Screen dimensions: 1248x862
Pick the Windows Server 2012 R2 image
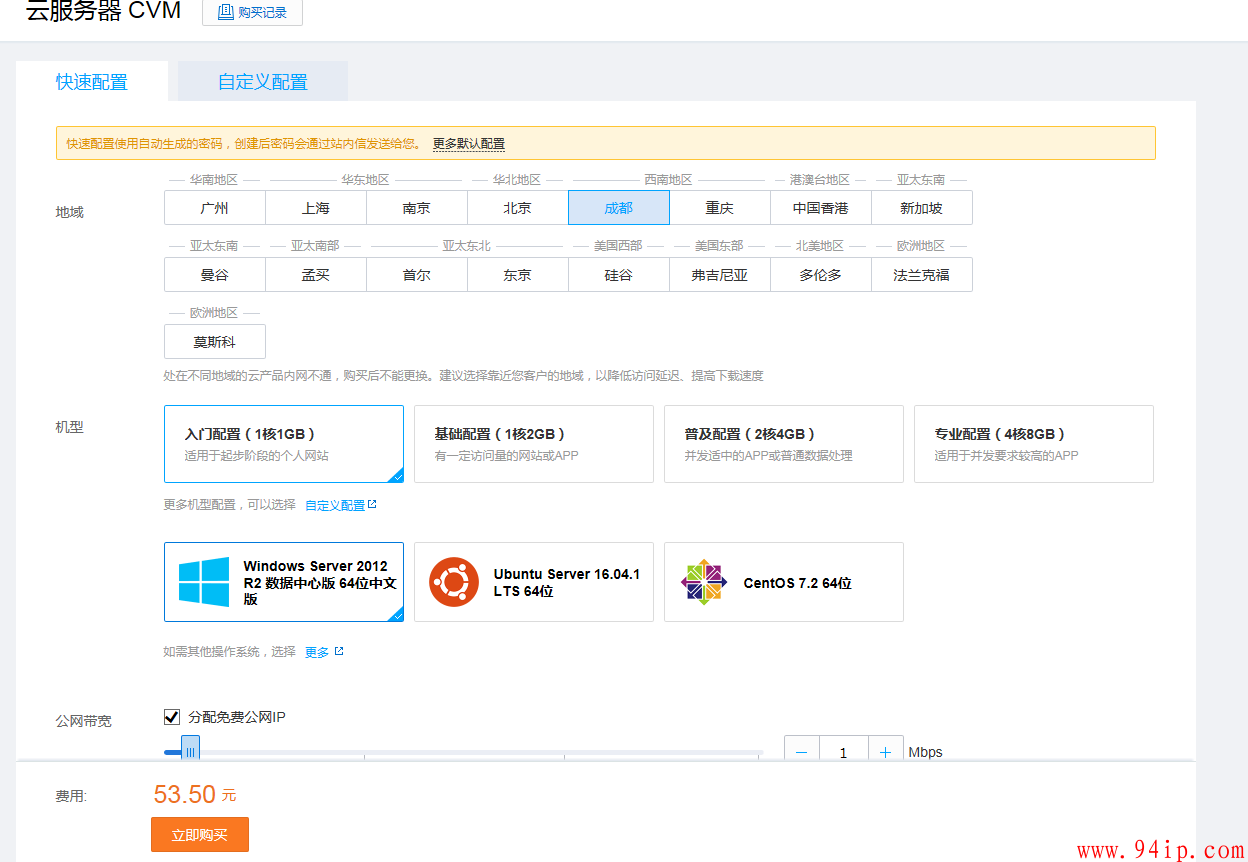point(284,582)
